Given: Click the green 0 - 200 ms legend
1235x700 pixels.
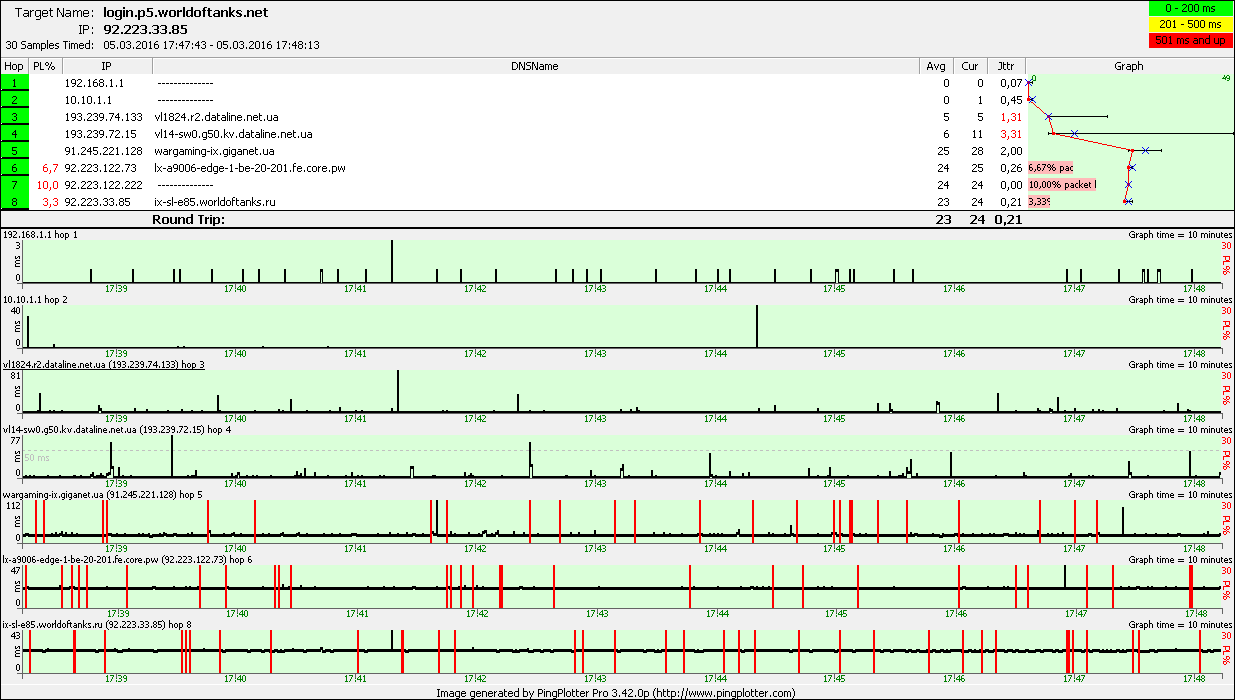Looking at the screenshot, I should click(1192, 8).
